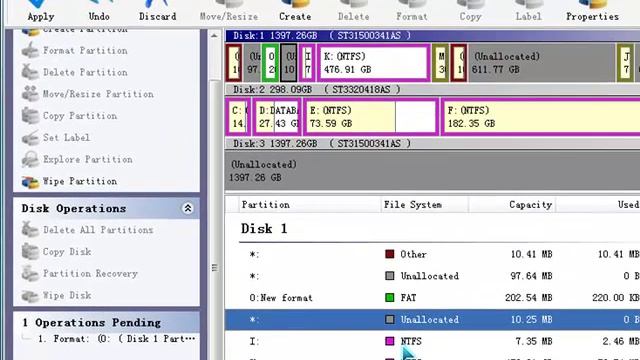The image size is (640, 360).
Task: Click the Format Partition icon in sidebar
Action: (x=30, y=51)
